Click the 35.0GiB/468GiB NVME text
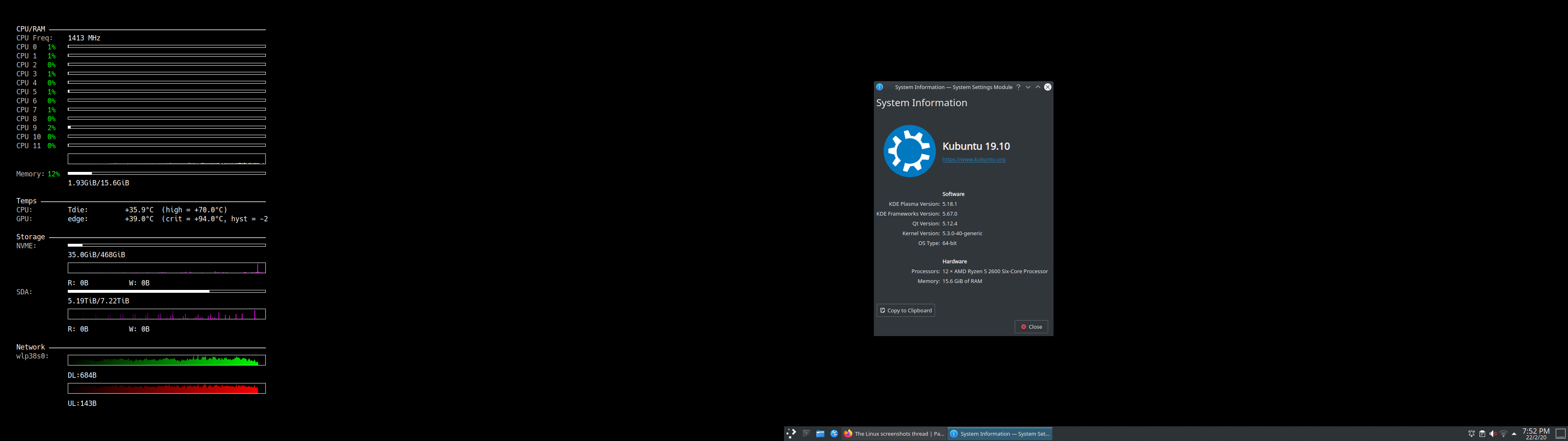The image size is (1568, 441). pos(96,255)
